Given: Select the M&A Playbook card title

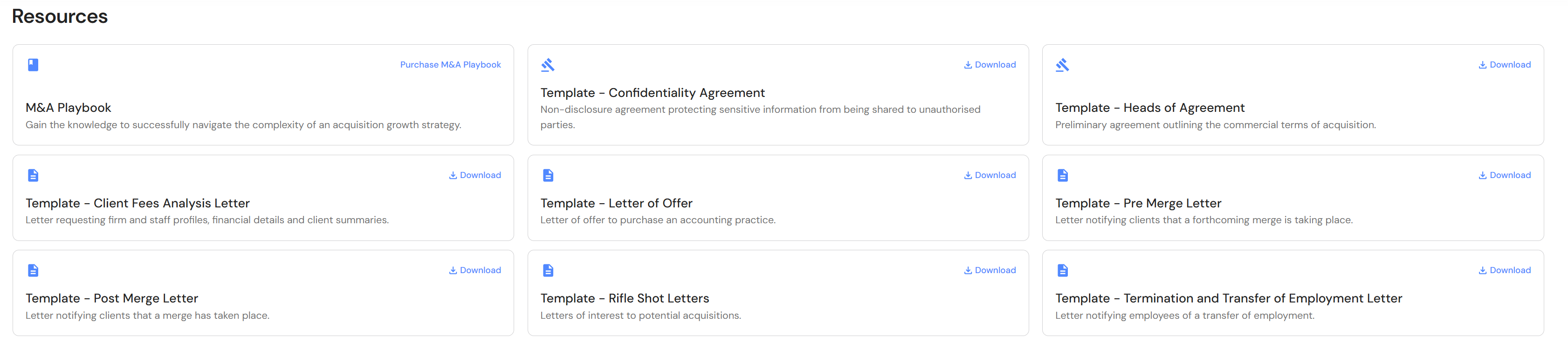Looking at the screenshot, I should (68, 108).
